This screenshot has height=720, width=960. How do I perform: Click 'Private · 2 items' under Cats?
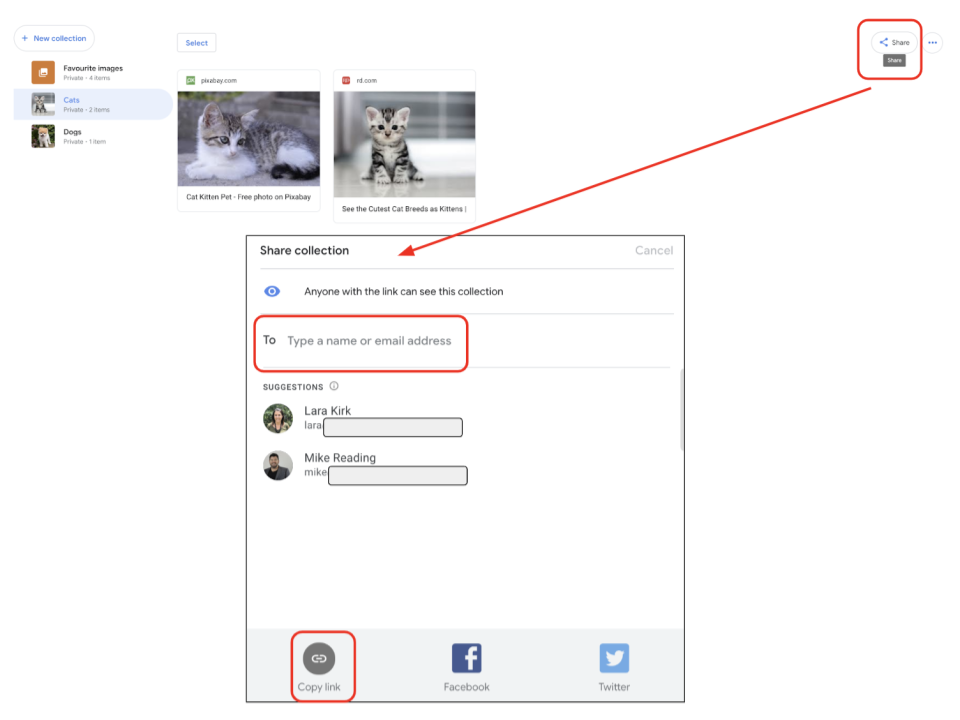click(x=86, y=110)
